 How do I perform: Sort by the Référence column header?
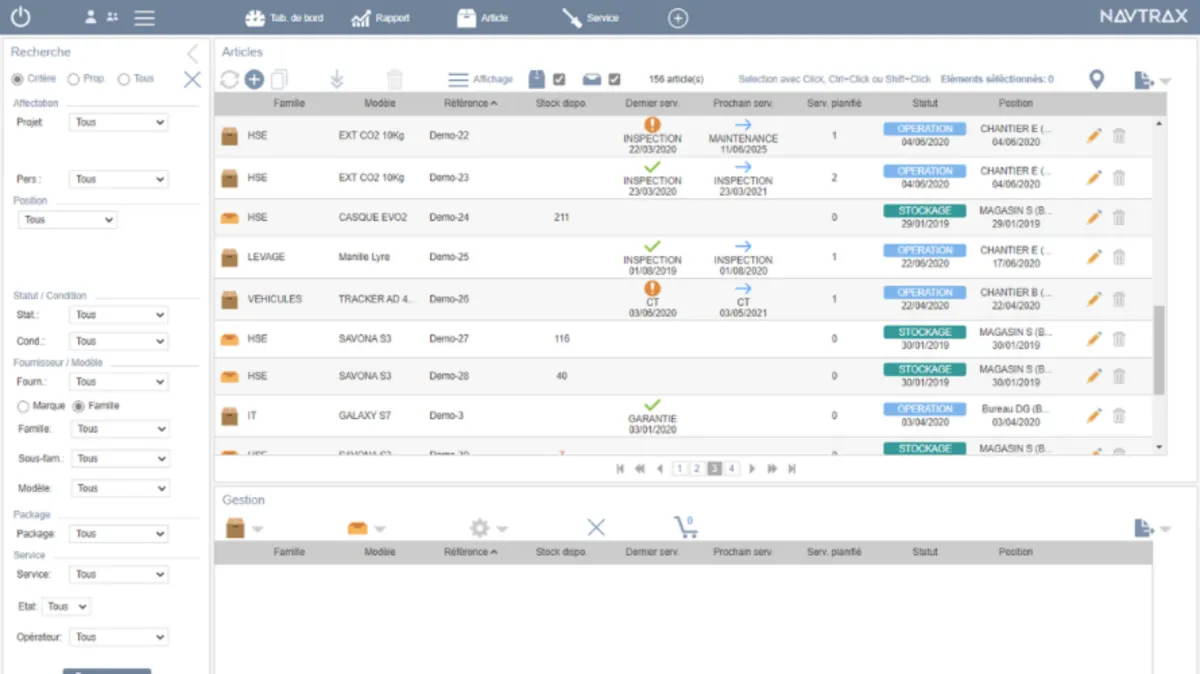tap(470, 103)
